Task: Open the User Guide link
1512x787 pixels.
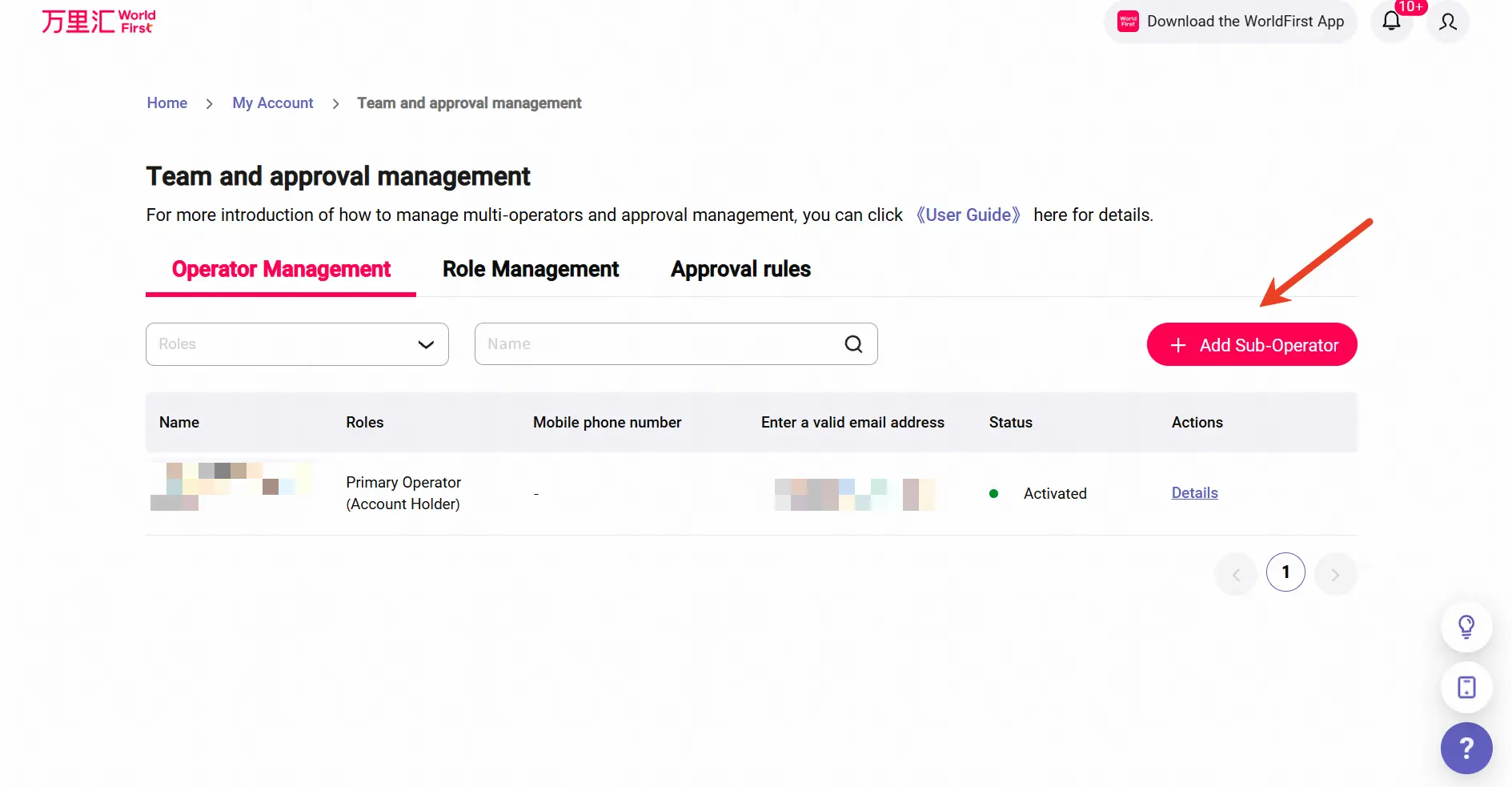Action: click(968, 215)
